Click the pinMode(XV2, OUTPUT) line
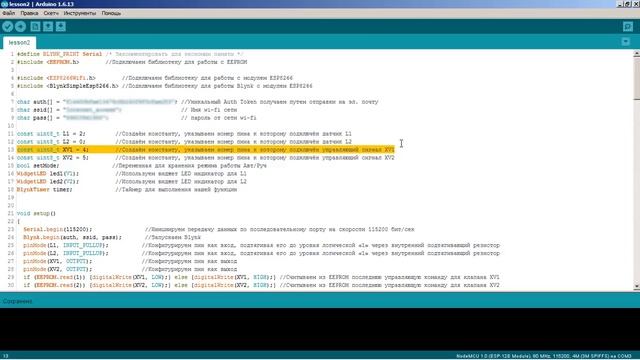The image size is (640, 360). pyautogui.click(x=130, y=269)
